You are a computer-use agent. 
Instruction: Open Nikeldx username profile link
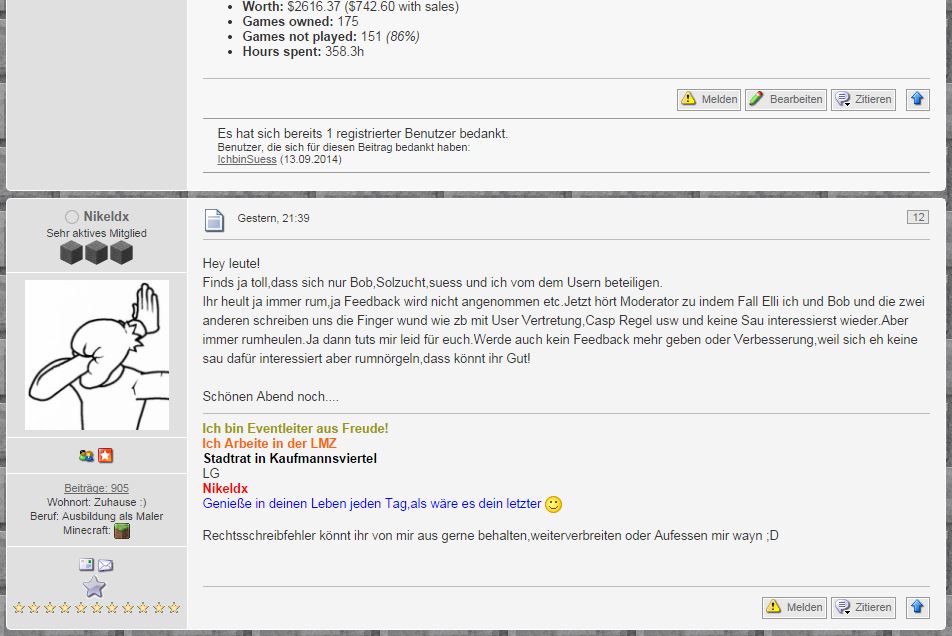[106, 216]
